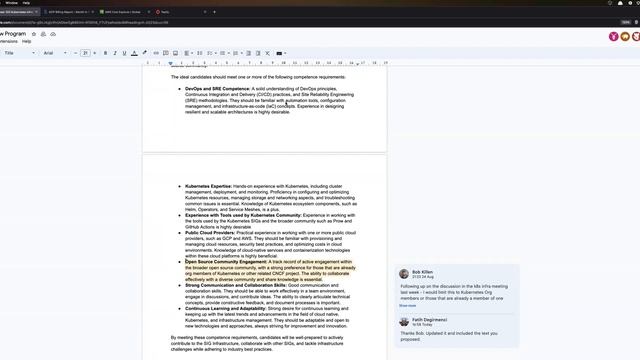Click the DevOps and SRE Competence bullet heading
The image size is (640, 360).
pos(218,89)
